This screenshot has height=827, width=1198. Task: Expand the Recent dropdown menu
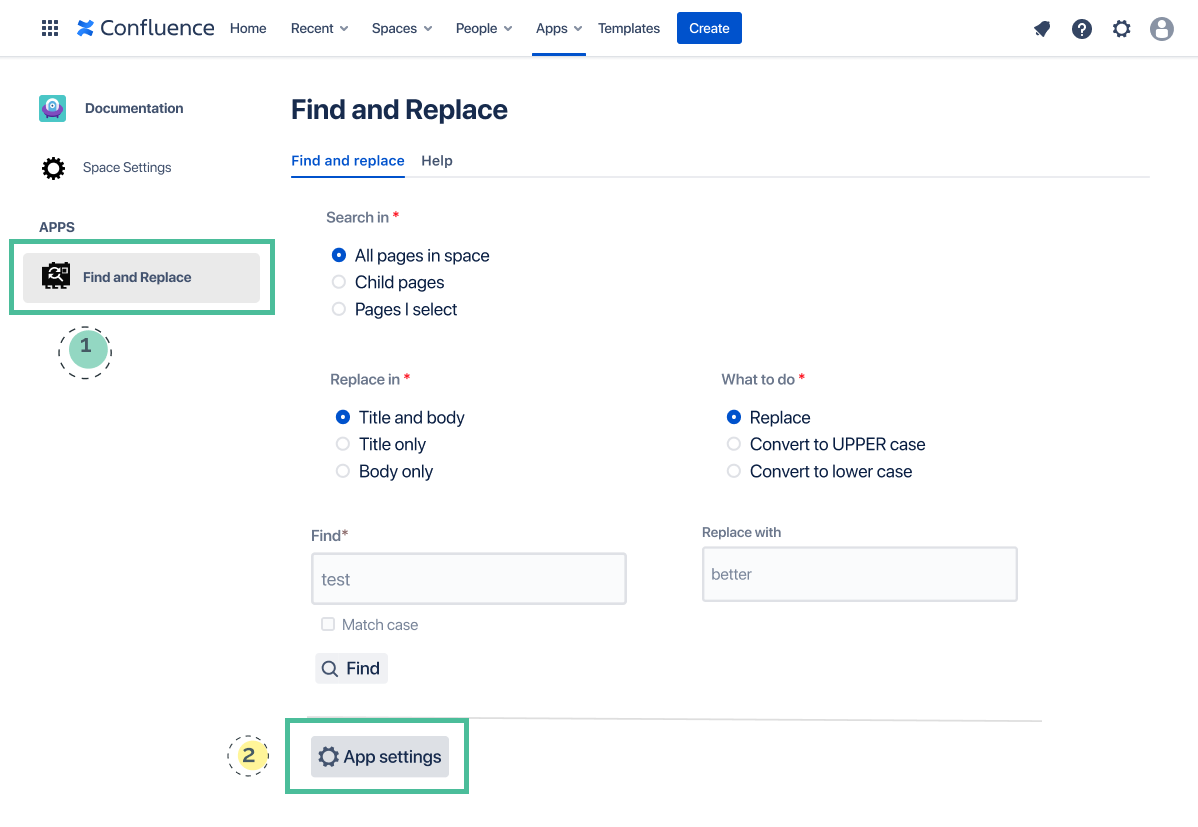(x=319, y=28)
